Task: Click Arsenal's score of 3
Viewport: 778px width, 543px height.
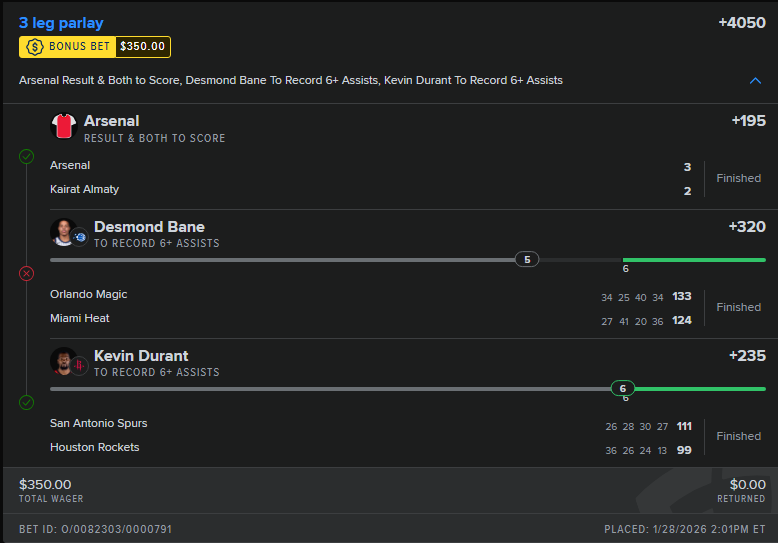Action: coord(687,167)
